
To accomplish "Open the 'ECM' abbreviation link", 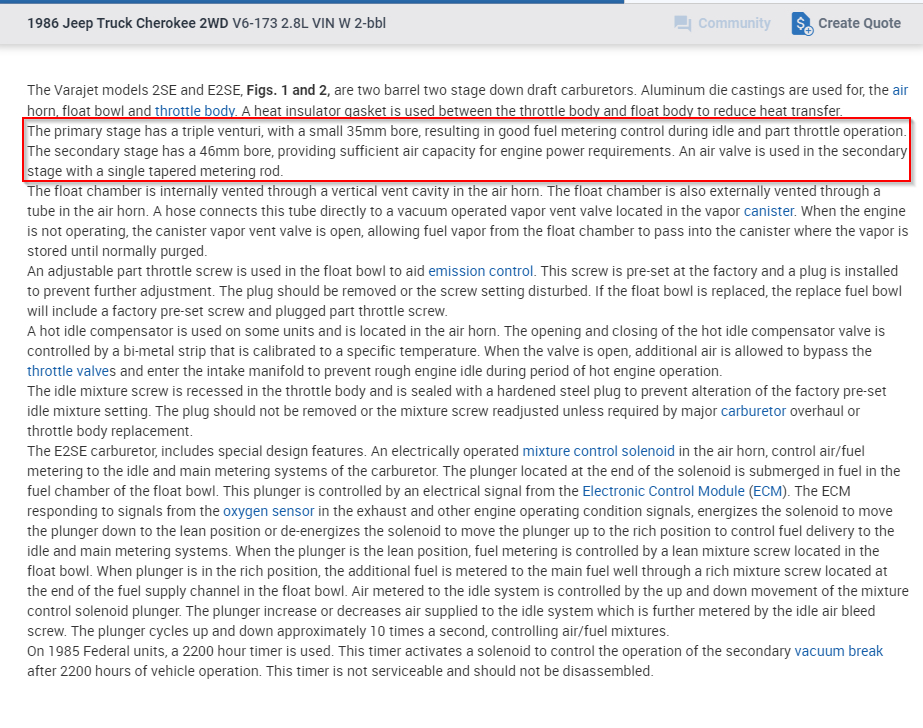I will point(768,491).
